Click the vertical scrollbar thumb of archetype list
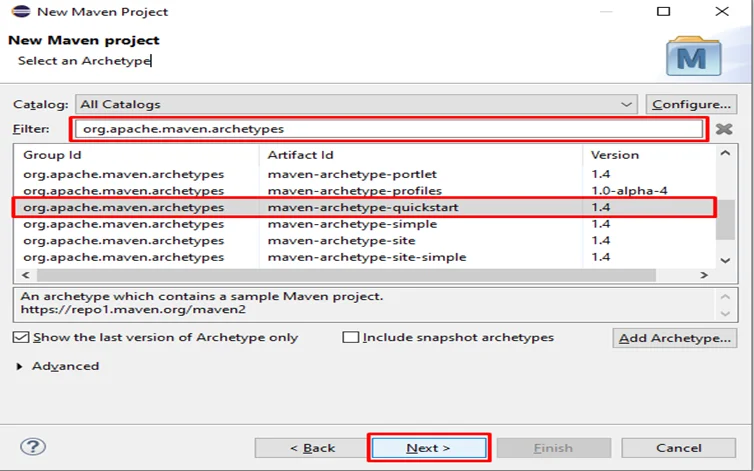The image size is (754, 471). click(725, 219)
